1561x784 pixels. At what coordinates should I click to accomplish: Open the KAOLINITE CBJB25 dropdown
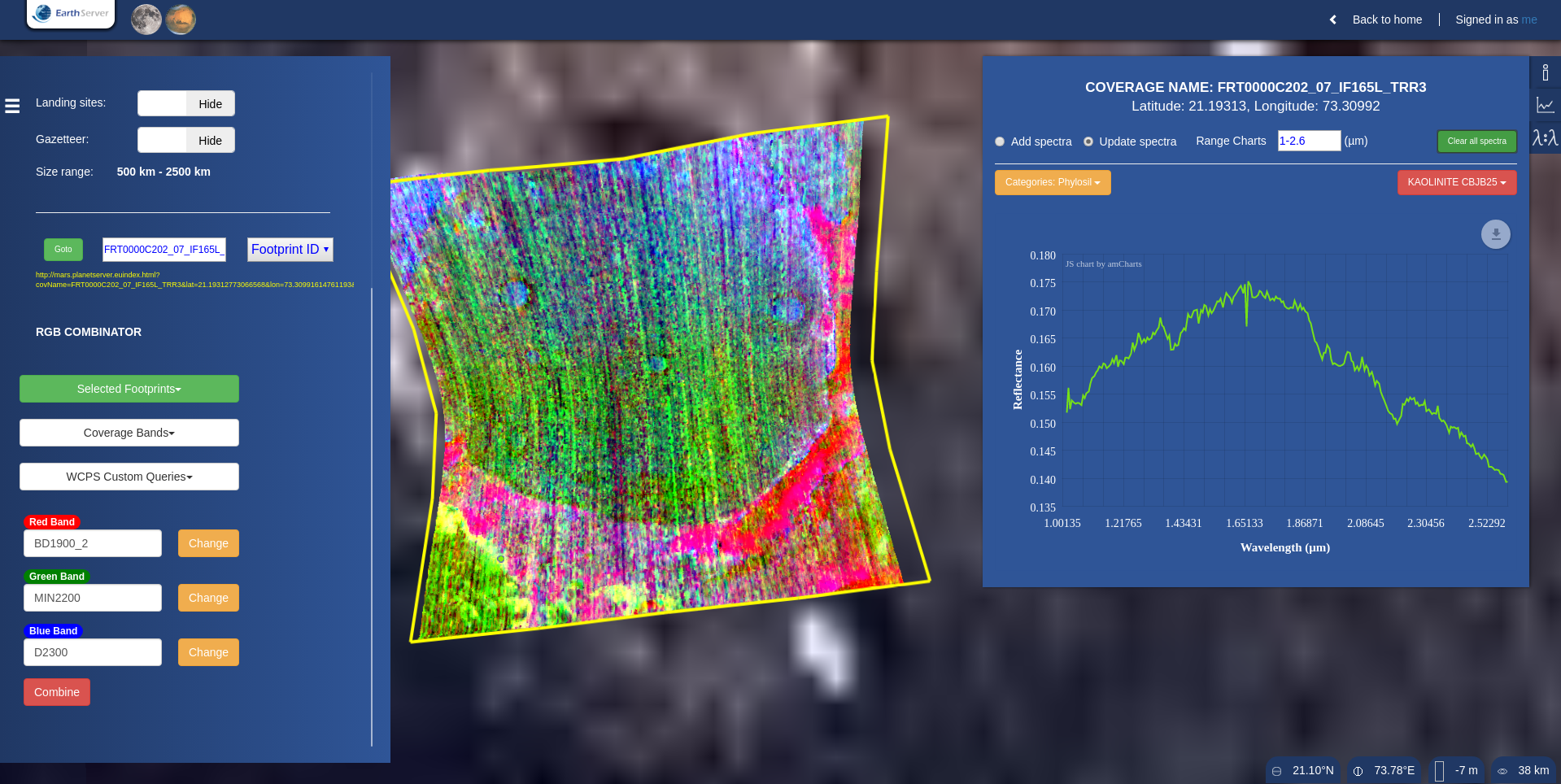click(1457, 182)
